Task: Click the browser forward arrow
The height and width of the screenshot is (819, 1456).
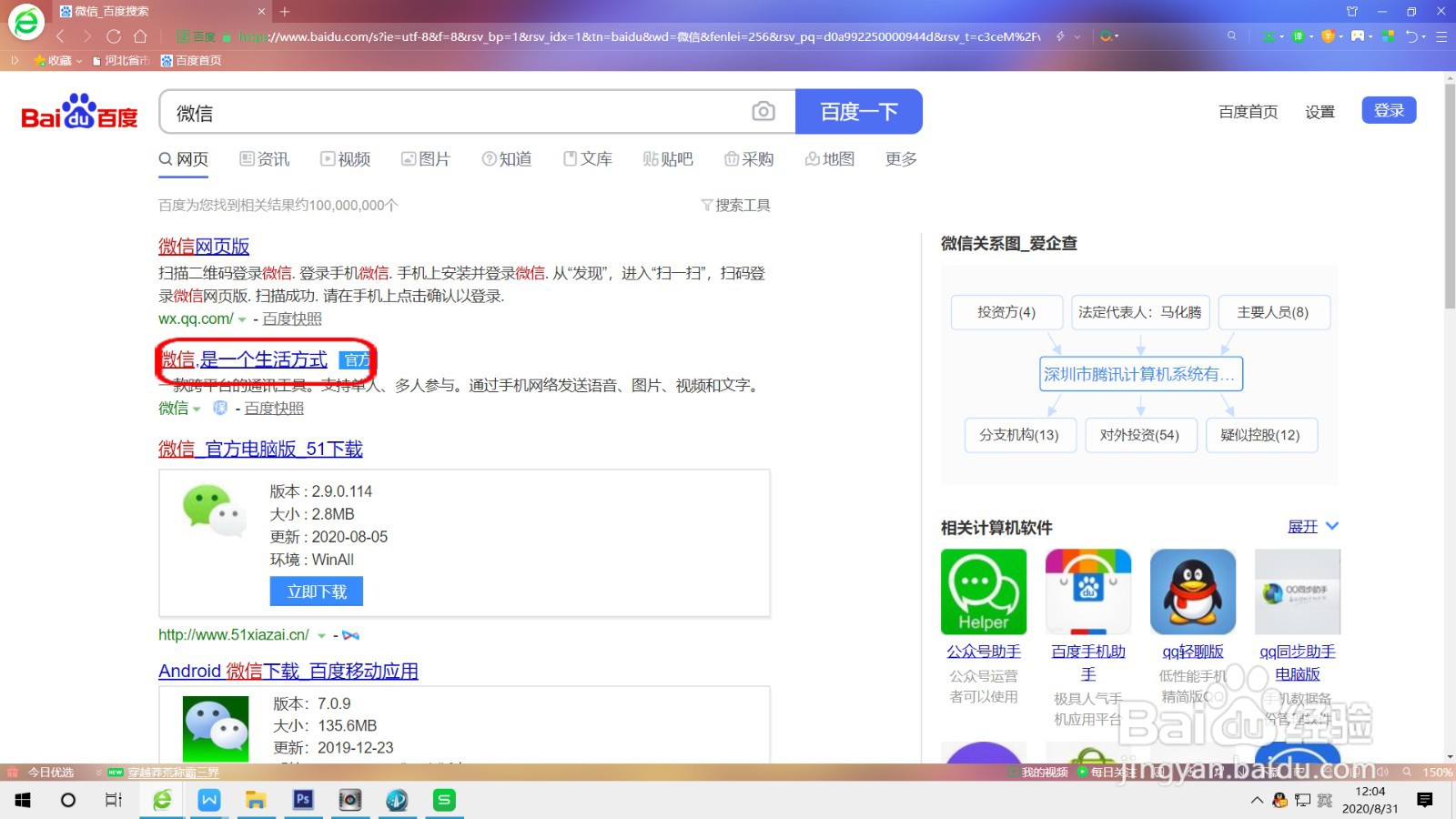Action: click(86, 36)
